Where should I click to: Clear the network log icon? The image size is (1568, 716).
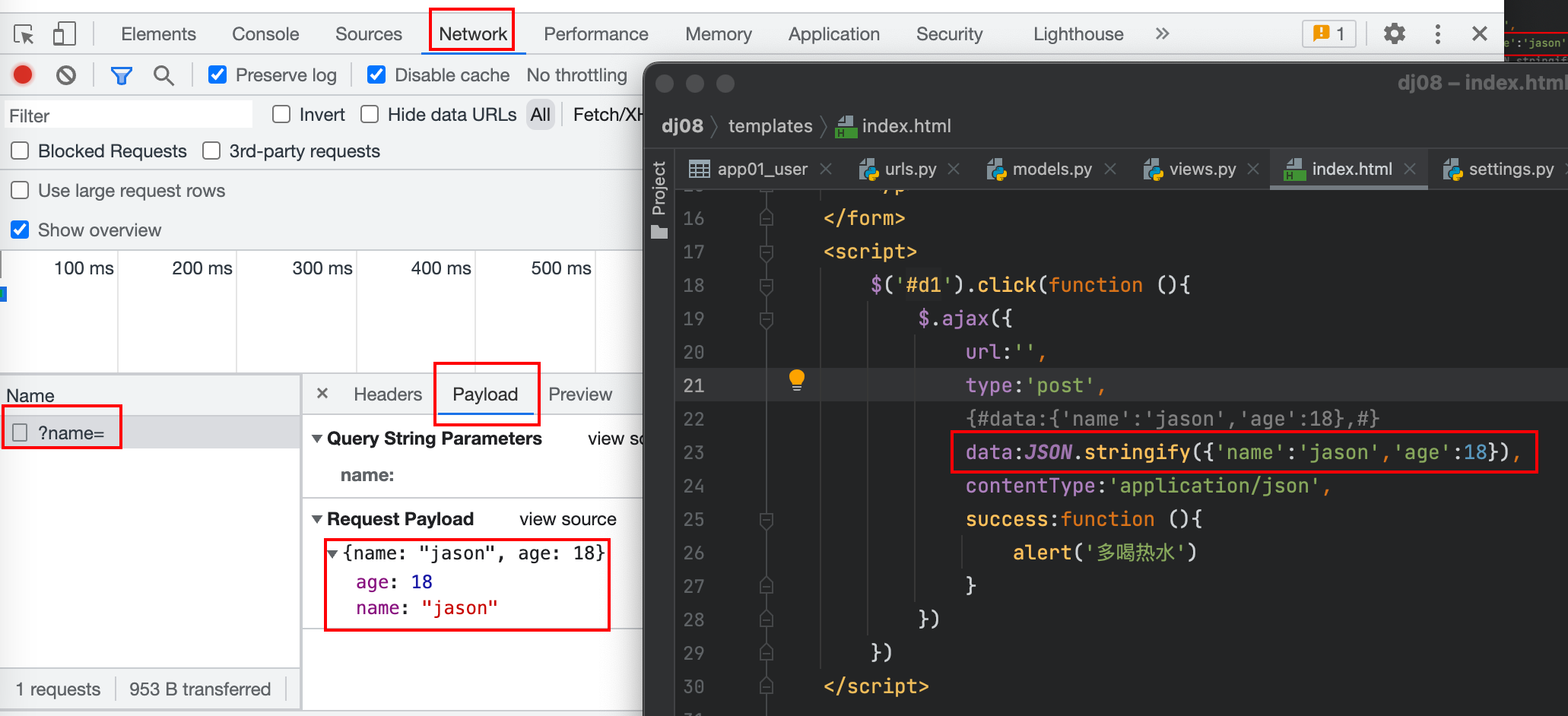(66, 74)
